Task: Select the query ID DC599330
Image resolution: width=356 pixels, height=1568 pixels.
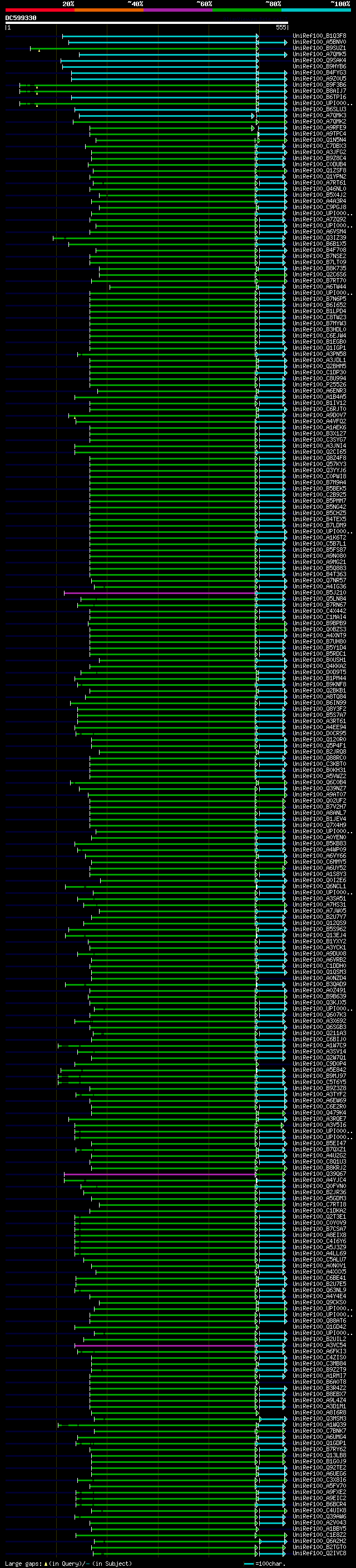Action: [21, 18]
